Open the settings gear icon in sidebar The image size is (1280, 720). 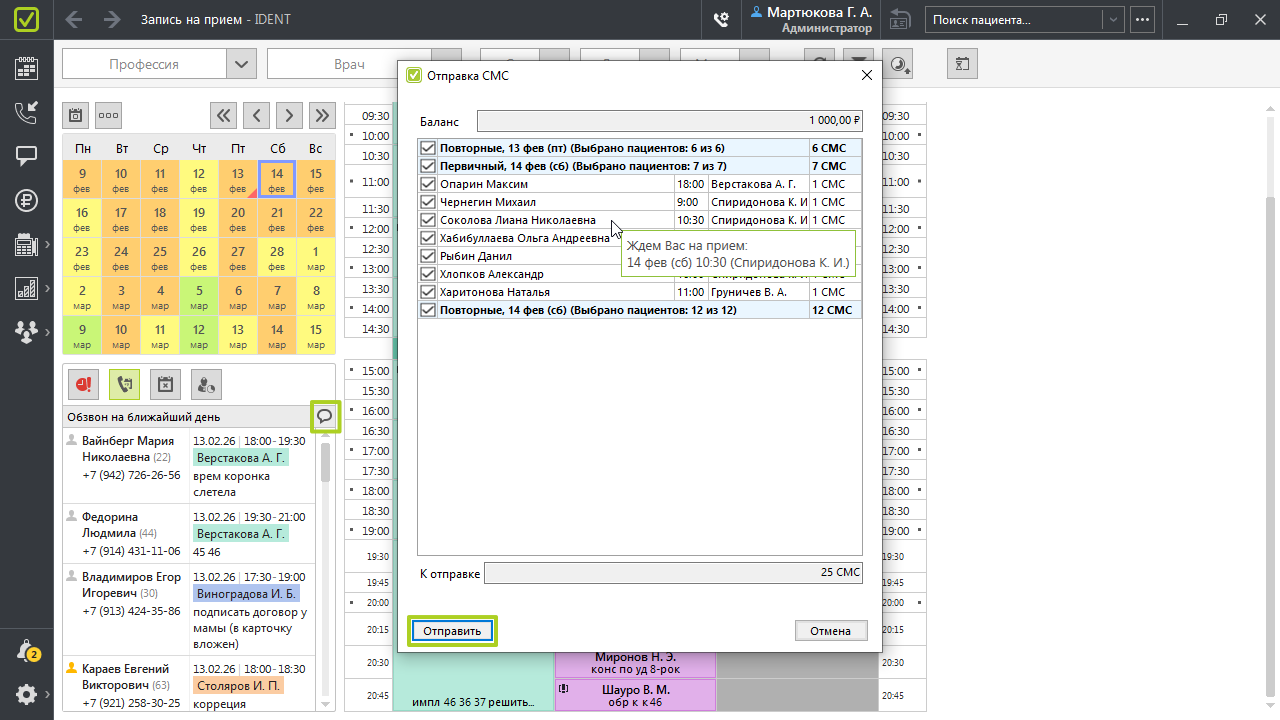point(26,694)
